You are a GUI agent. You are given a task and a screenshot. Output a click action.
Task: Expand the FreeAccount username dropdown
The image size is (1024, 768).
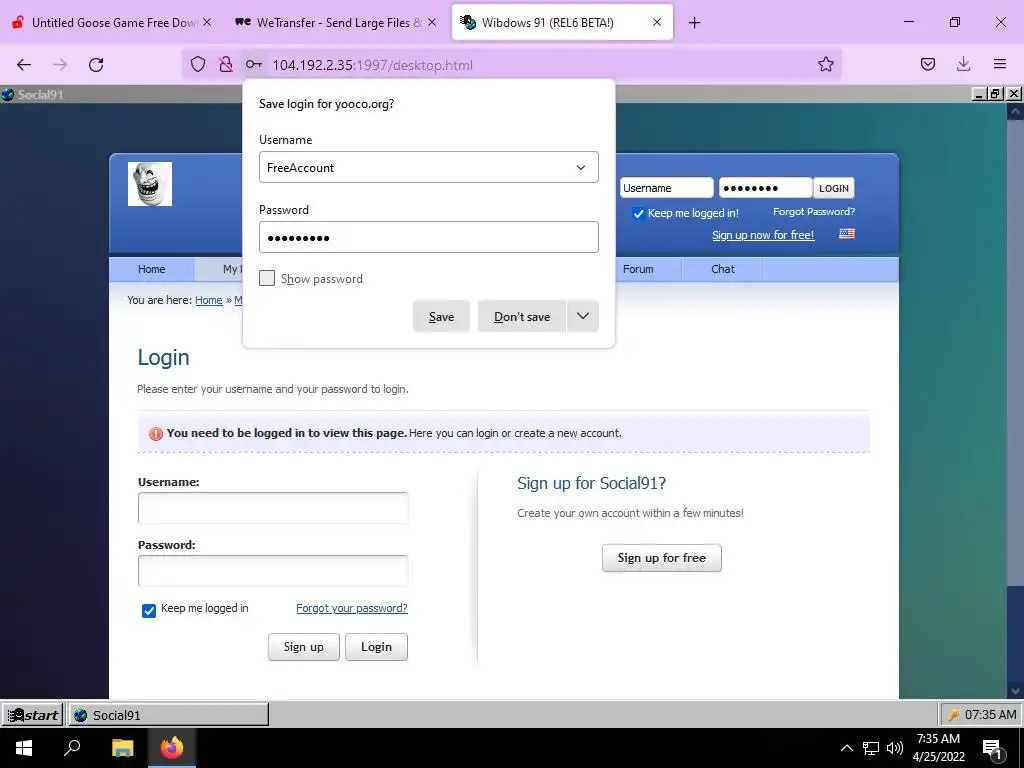tap(581, 167)
